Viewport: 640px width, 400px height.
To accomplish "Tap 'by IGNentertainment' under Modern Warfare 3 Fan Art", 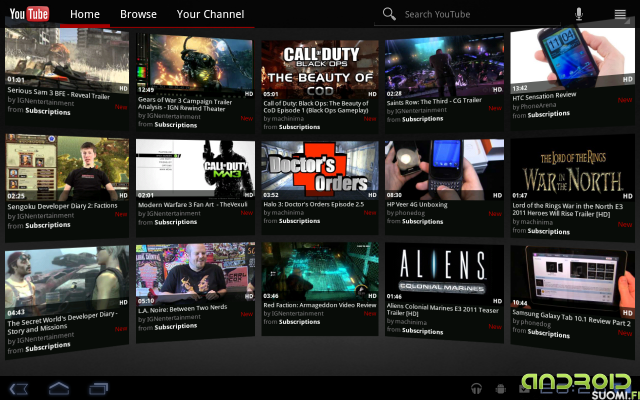I will pos(169,213).
